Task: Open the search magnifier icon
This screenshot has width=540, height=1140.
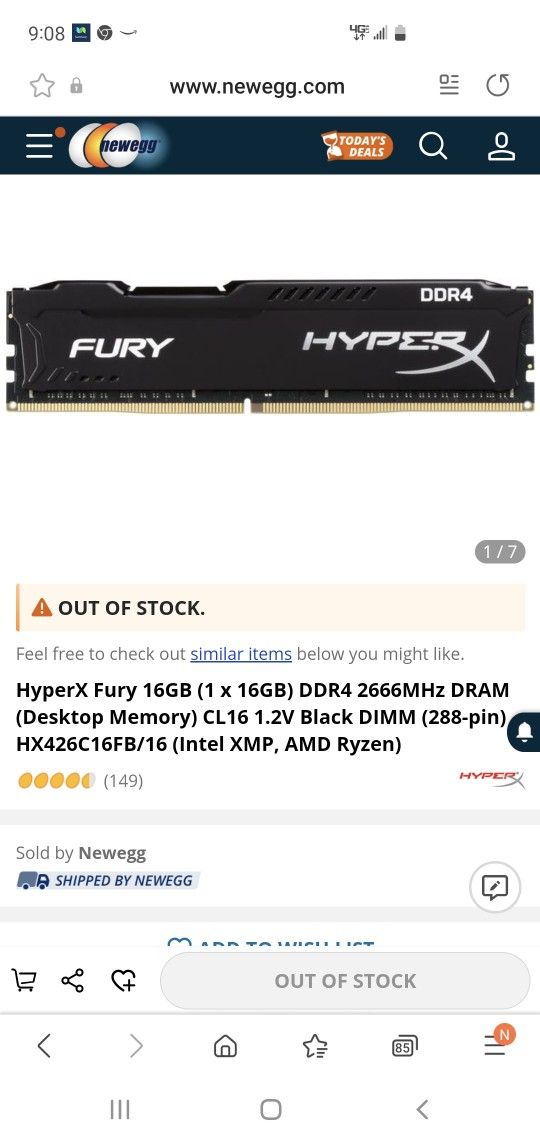Action: (433, 146)
